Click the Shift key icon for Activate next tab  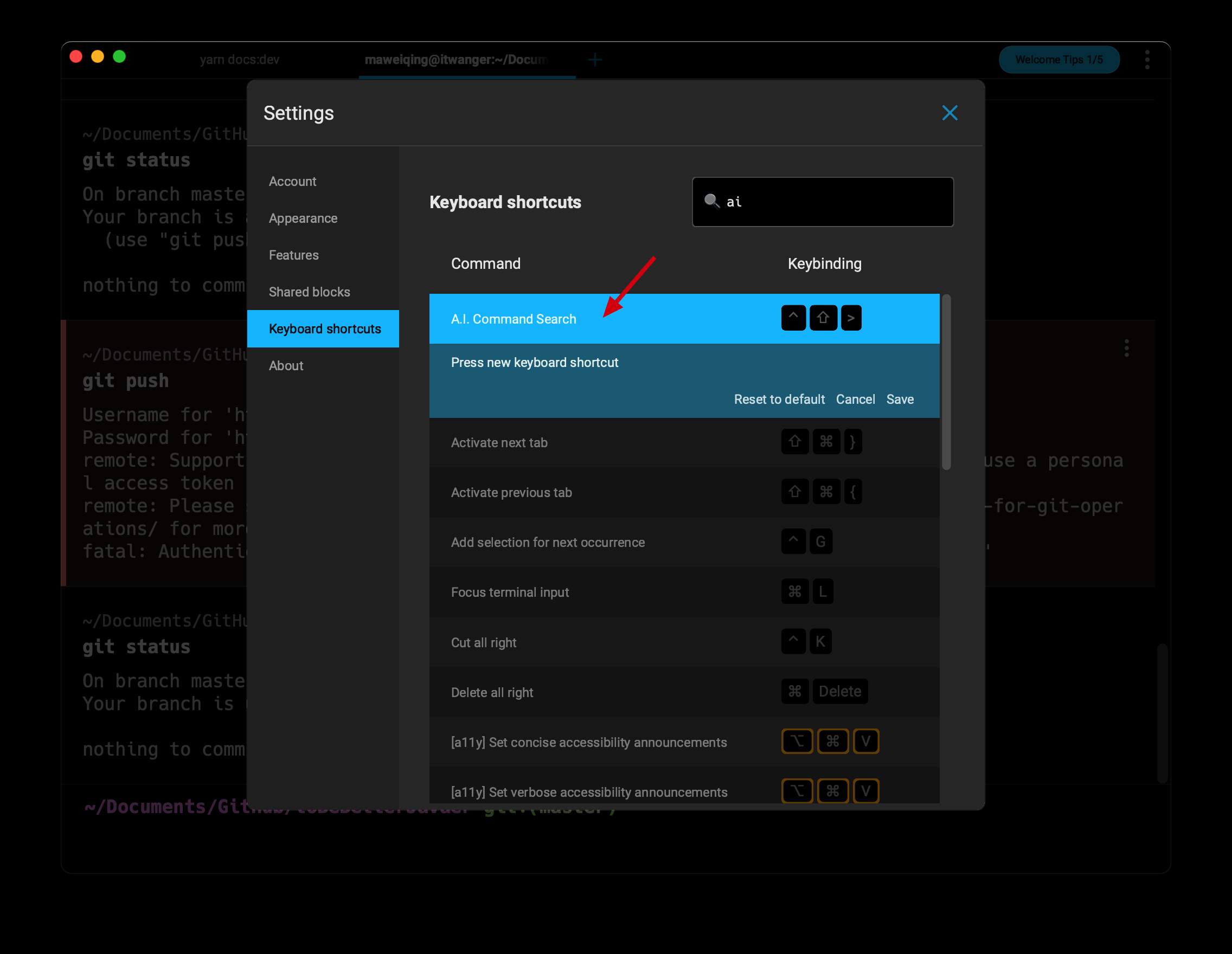pos(794,441)
